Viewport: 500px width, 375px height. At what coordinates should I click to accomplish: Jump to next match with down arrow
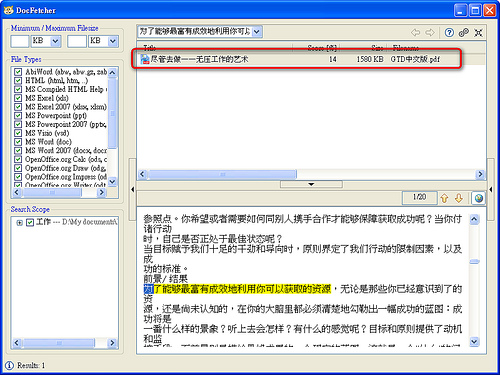click(459, 198)
